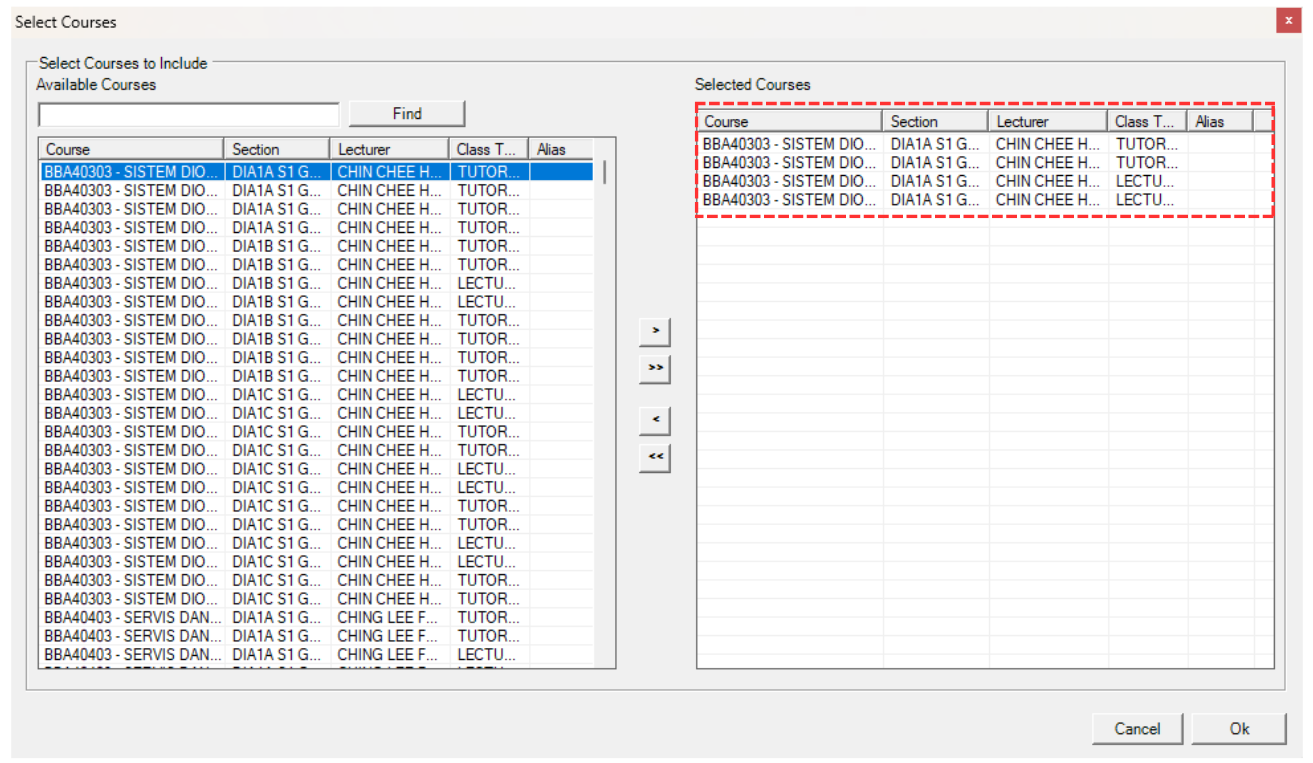Select first BBA40403 SERVIS DAN row
Viewport: 1313px width, 763px height.
[x=131, y=617]
